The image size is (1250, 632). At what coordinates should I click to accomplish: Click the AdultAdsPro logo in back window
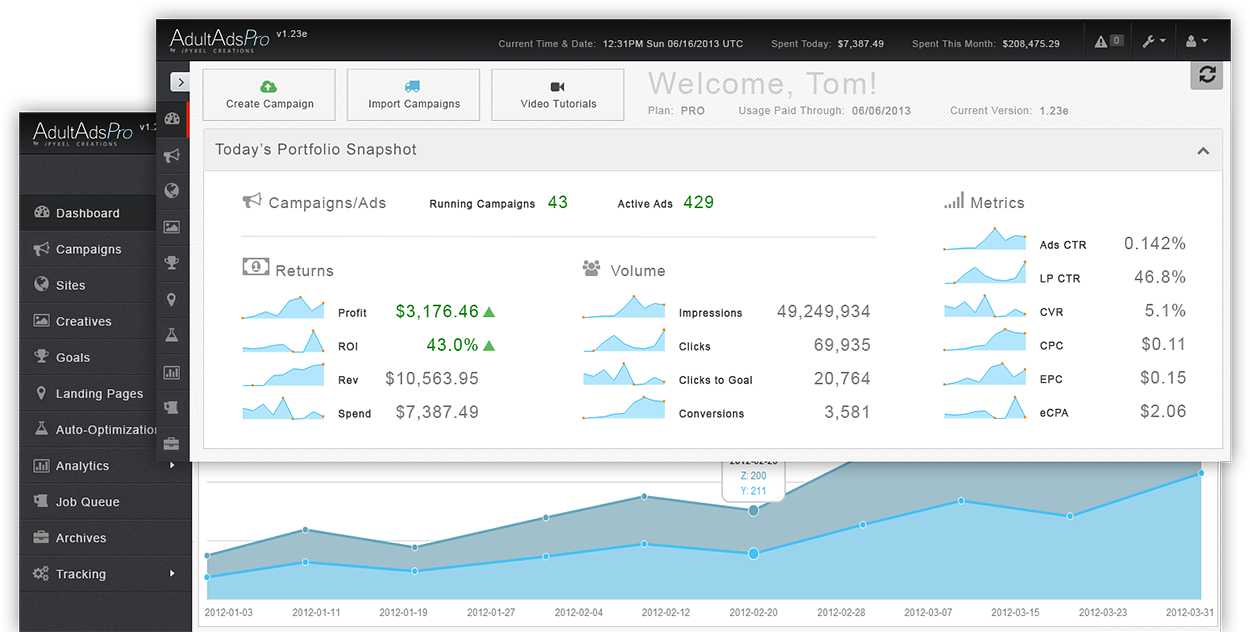click(84, 133)
